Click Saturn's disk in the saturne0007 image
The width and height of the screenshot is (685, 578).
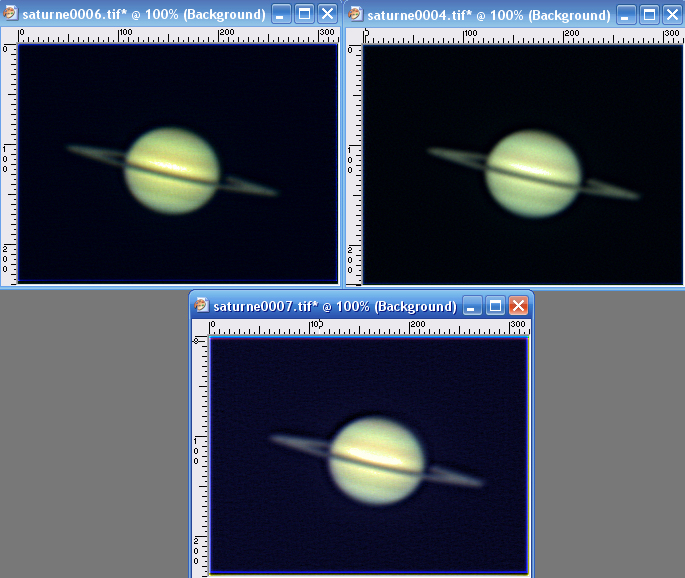pyautogui.click(x=376, y=461)
